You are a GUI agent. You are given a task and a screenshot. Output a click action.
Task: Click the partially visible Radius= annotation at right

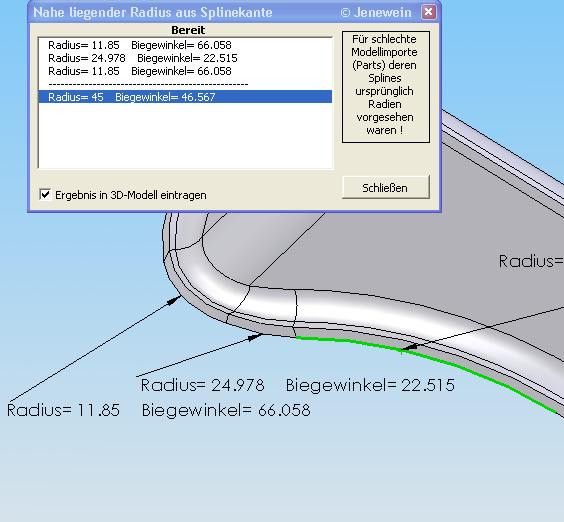[531, 261]
